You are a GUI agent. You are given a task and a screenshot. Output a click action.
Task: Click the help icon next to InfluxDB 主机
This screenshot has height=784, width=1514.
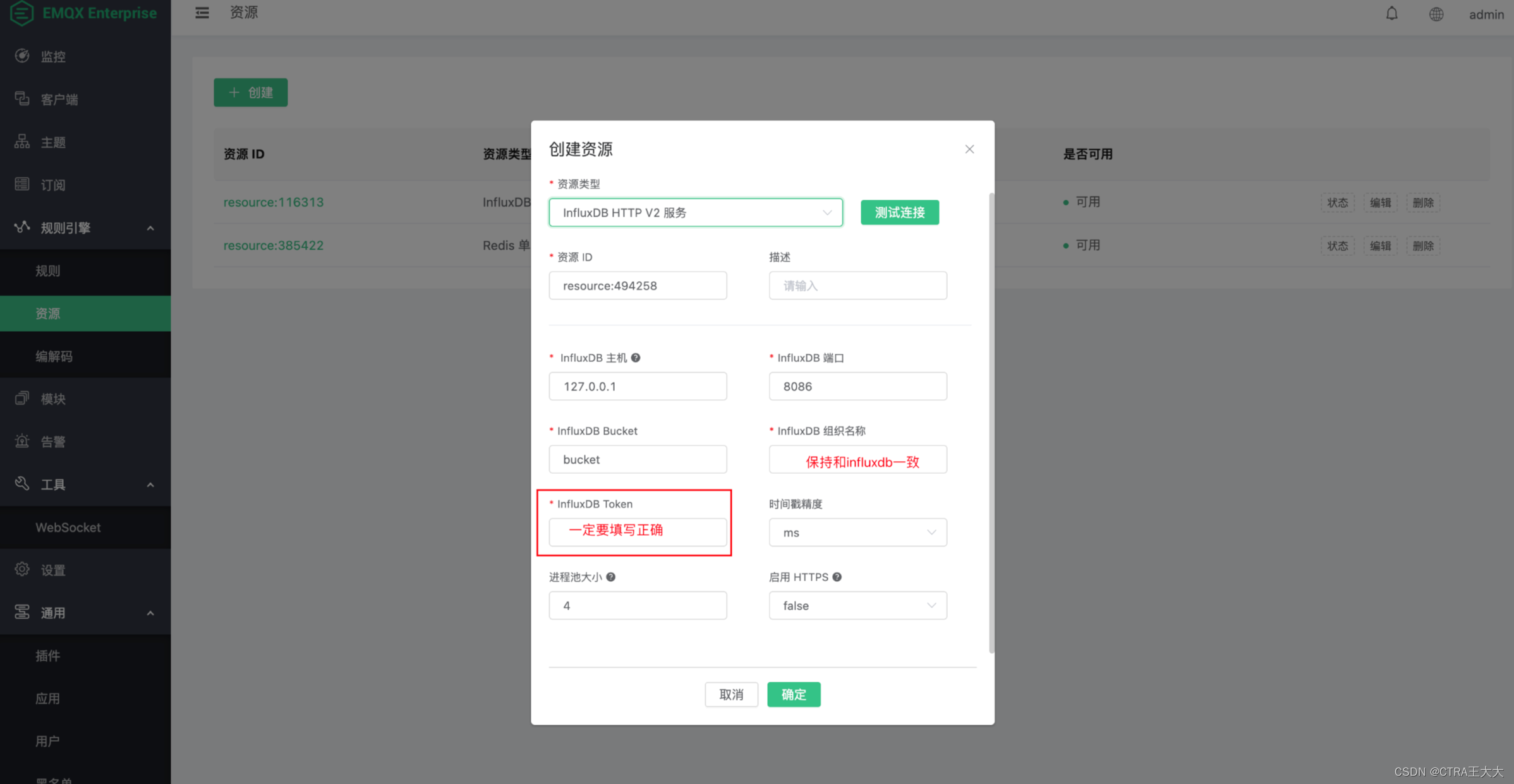pos(636,358)
